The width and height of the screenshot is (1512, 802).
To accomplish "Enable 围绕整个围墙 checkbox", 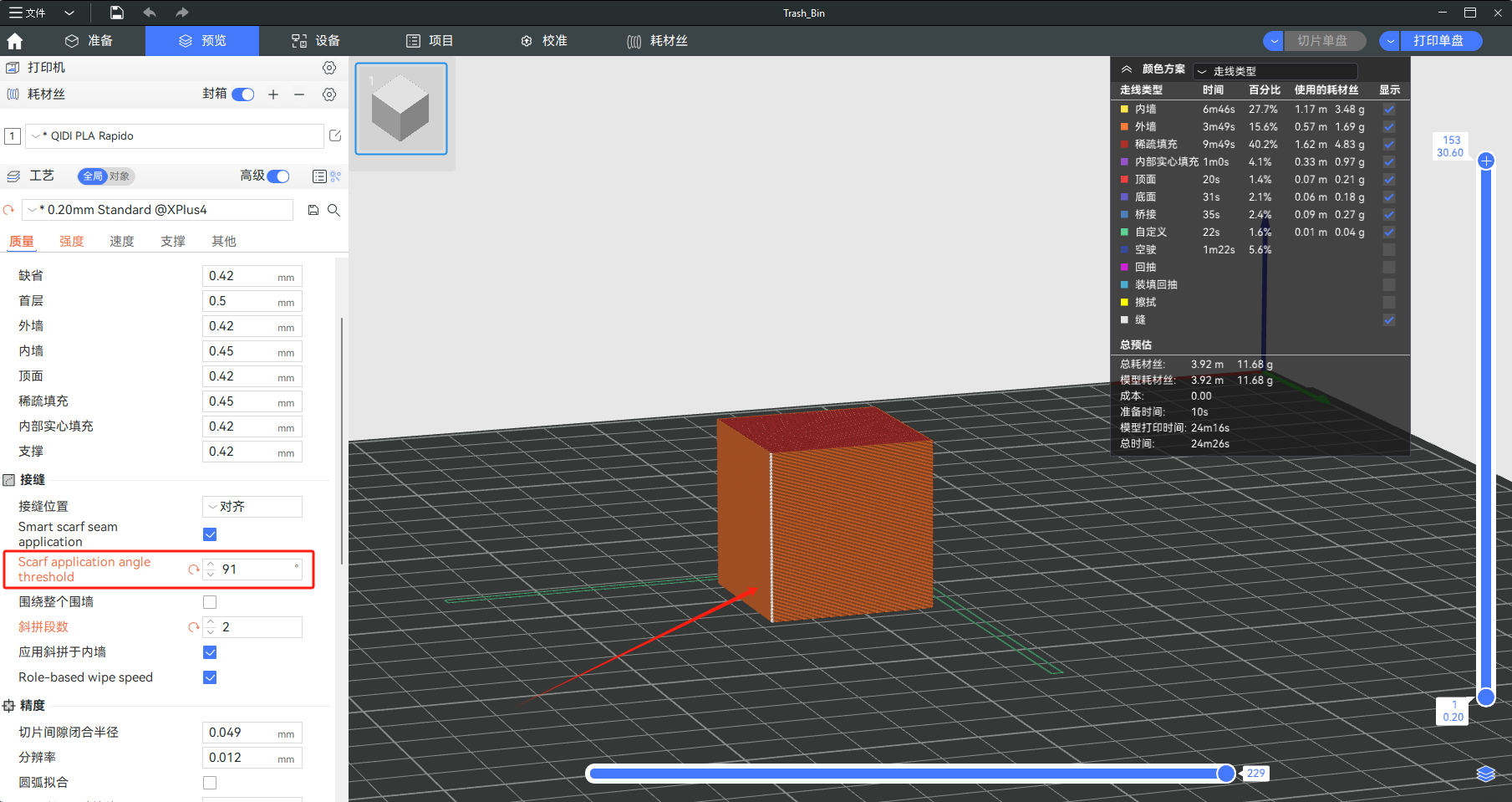I will coord(210,602).
